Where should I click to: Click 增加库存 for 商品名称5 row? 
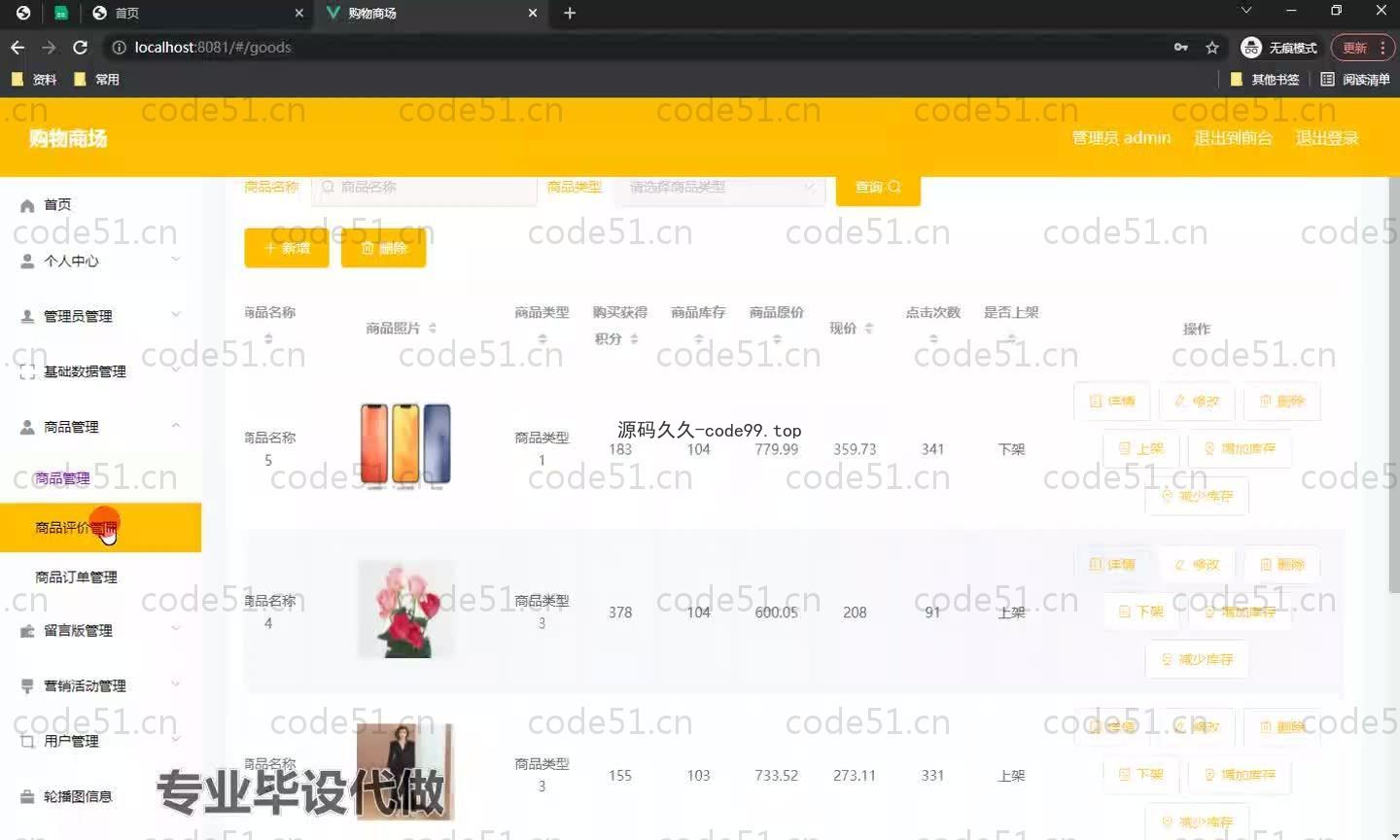pos(1240,448)
